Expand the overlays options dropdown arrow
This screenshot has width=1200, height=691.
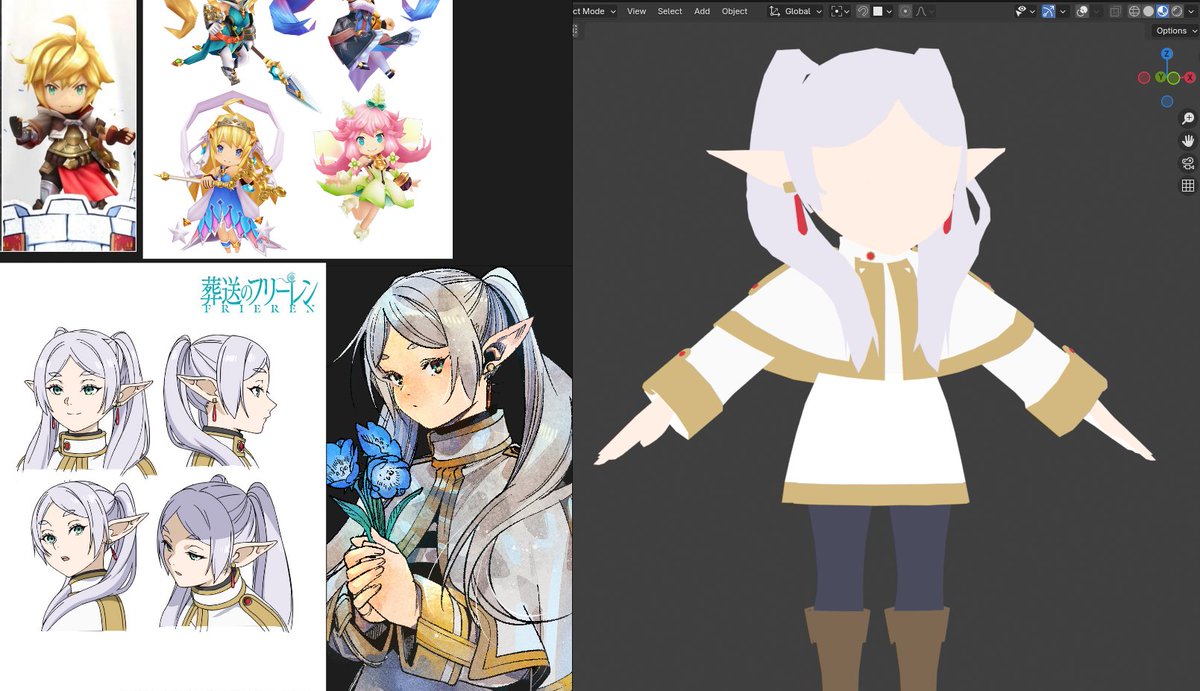click(1096, 11)
